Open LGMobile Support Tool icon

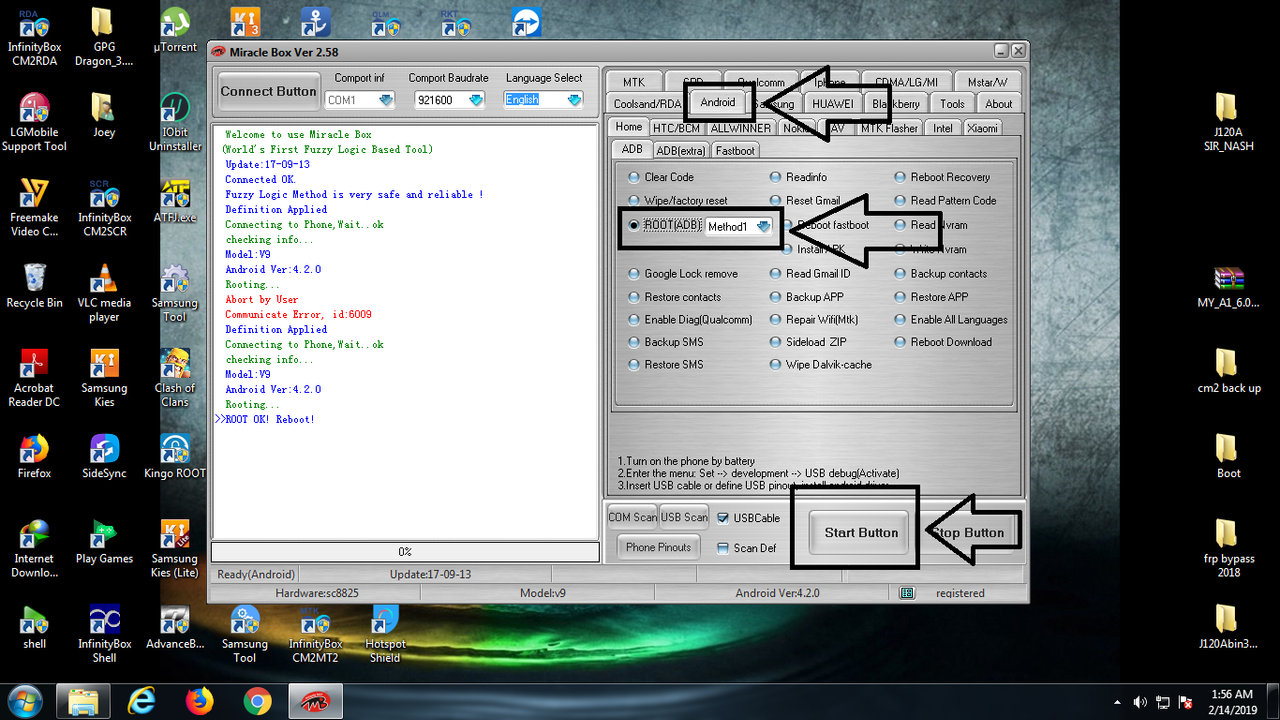coord(34,122)
